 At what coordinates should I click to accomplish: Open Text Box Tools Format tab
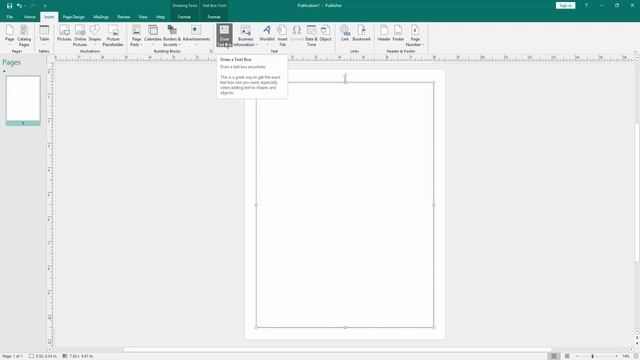pyautogui.click(x=214, y=17)
